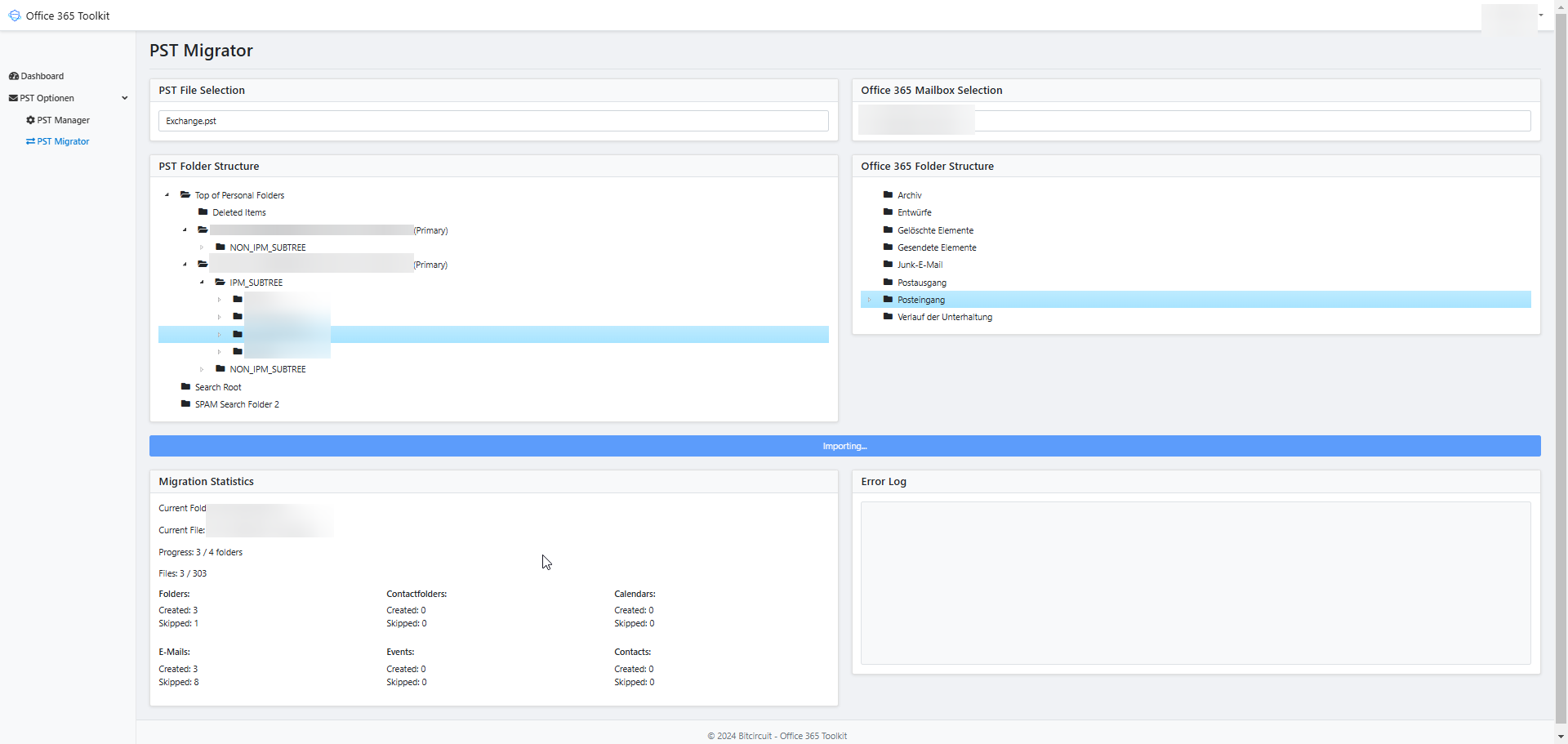This screenshot has height=744, width=1568.
Task: Click the Office 365 mailbox selection field
Action: click(1196, 121)
